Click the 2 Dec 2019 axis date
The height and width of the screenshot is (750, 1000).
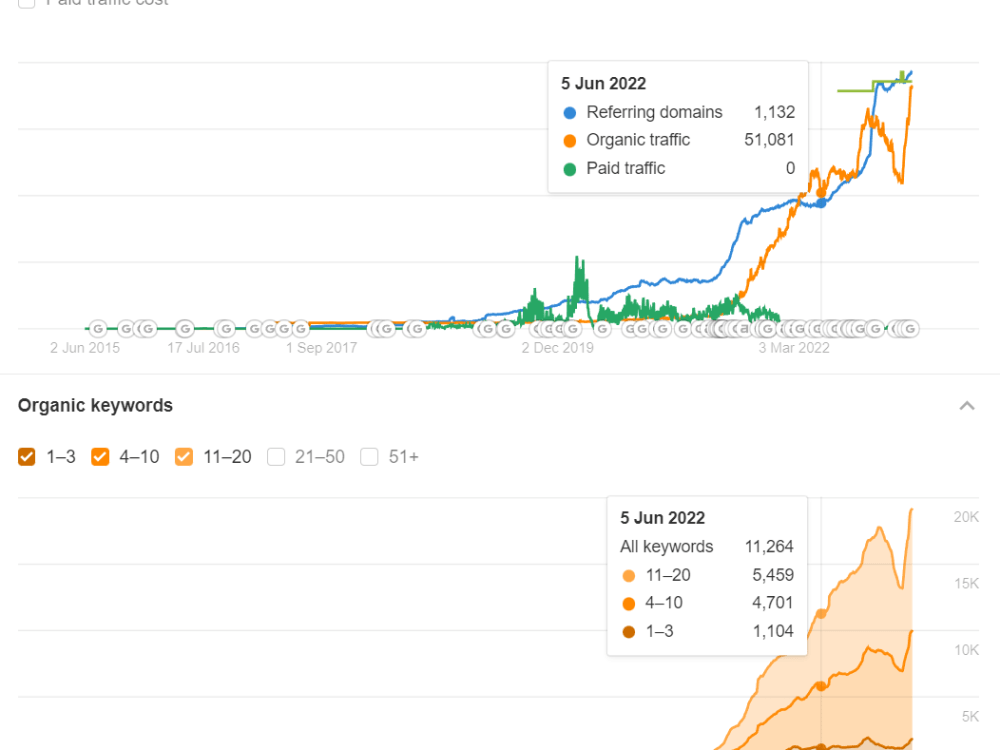[x=557, y=348]
